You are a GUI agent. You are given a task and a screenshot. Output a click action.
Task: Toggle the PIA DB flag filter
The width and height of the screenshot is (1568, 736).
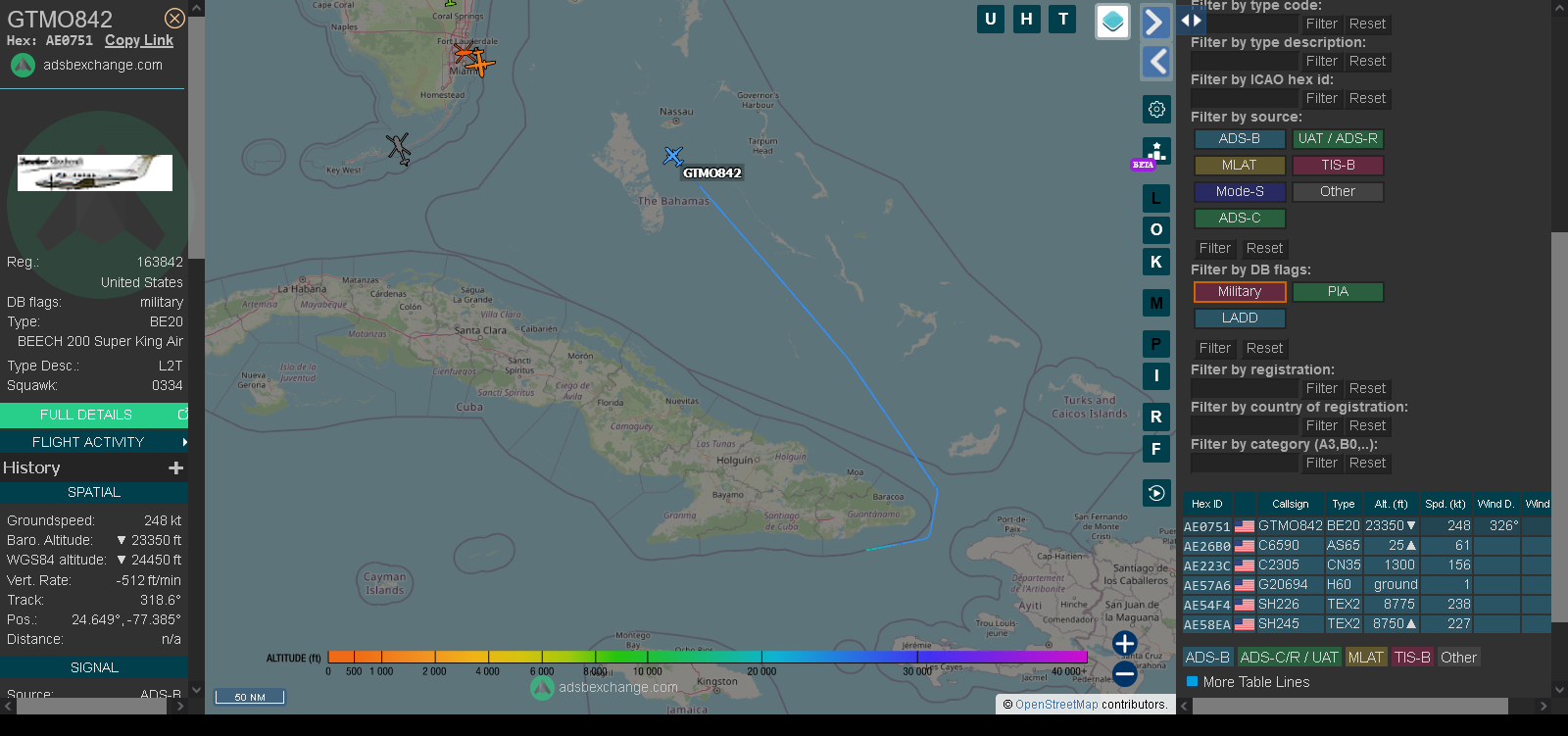point(1338,292)
